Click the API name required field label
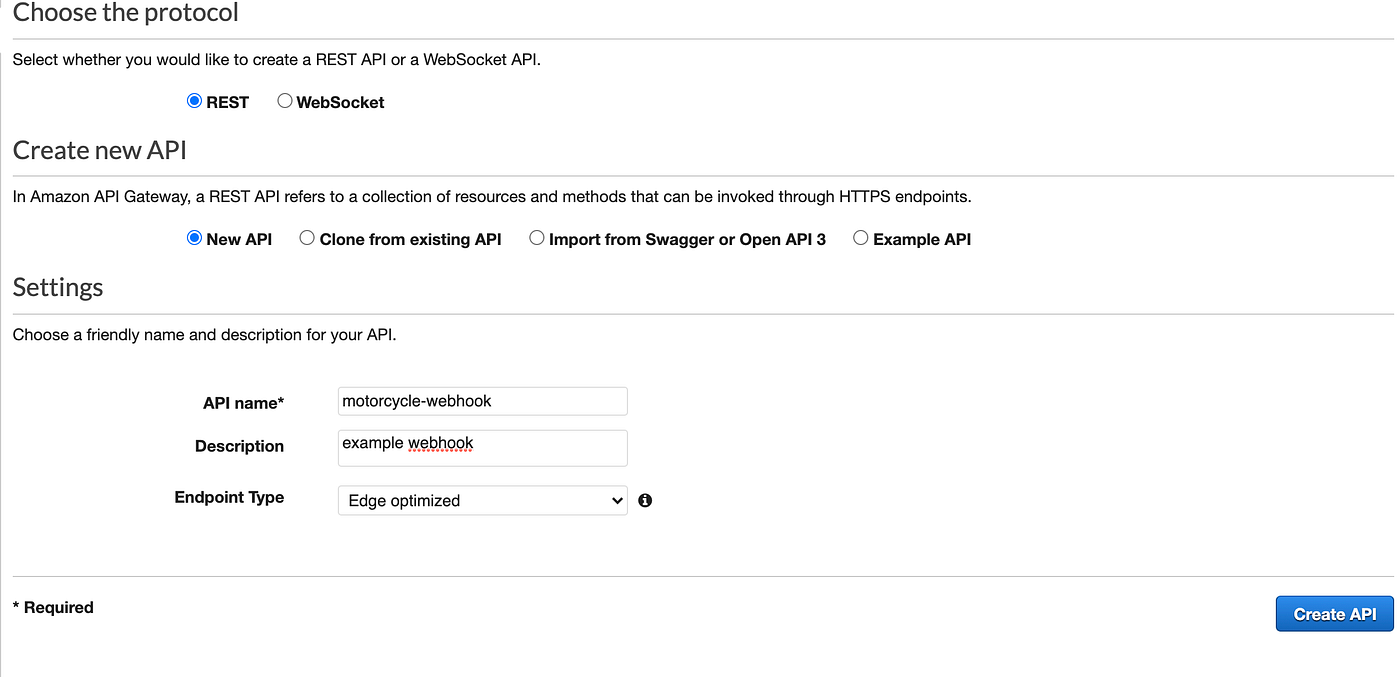 tap(243, 402)
